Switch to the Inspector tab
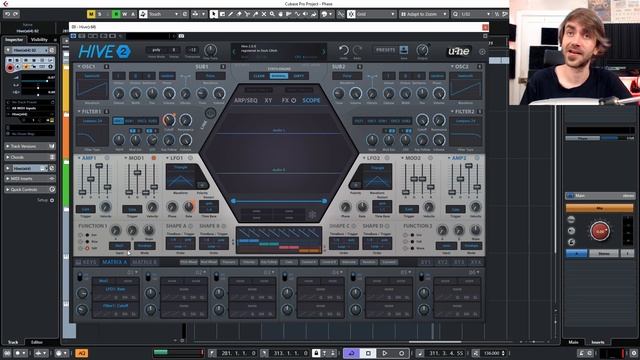This screenshot has width=640, height=360. click(x=14, y=40)
